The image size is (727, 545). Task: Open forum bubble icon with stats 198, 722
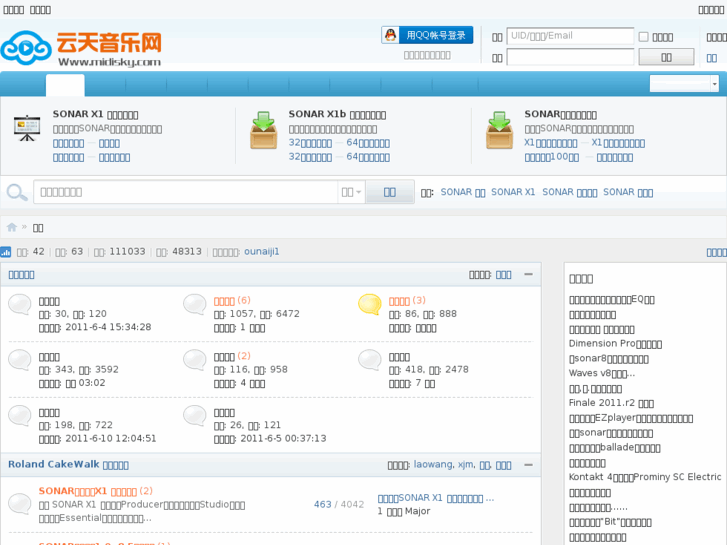20,416
